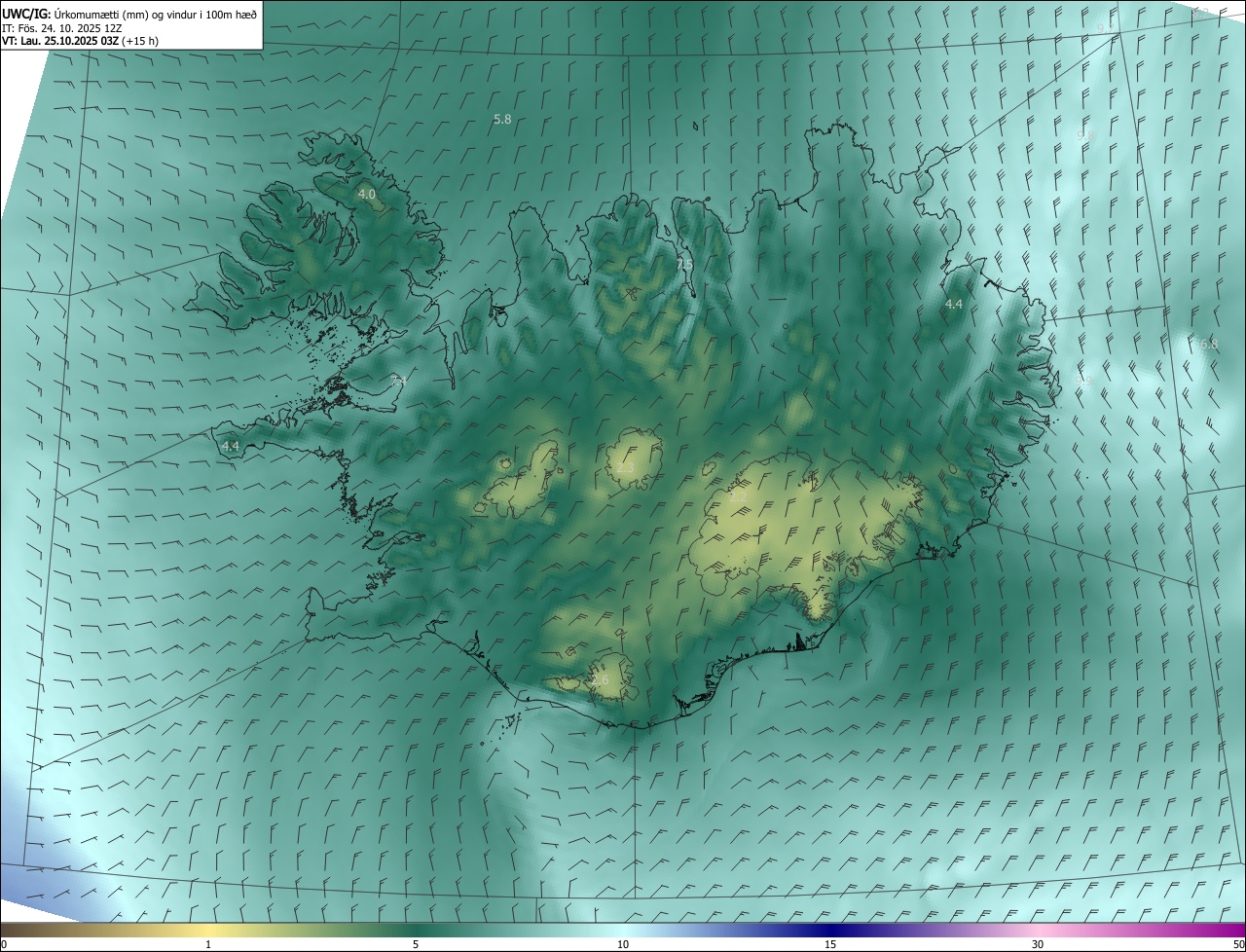1246x952 pixels.
Task: Click the 4.0 value in the Westfjords
Action: click(367, 194)
